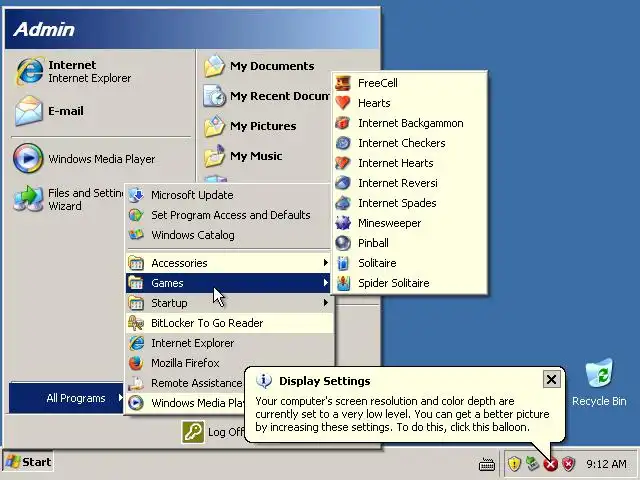Expand the Startup submenu arrow

(325, 302)
